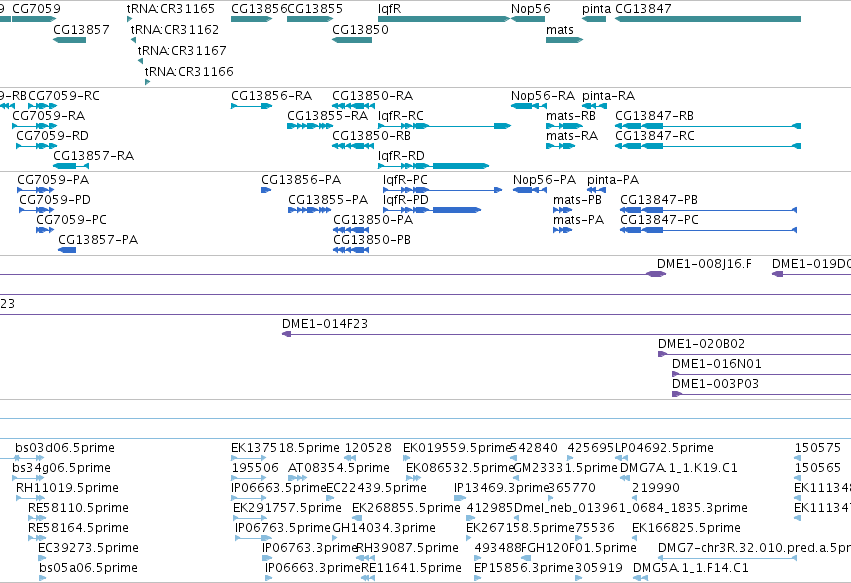Select the CG13857 gene feature label
Screen dimensions: 851x583
[x=81, y=29]
